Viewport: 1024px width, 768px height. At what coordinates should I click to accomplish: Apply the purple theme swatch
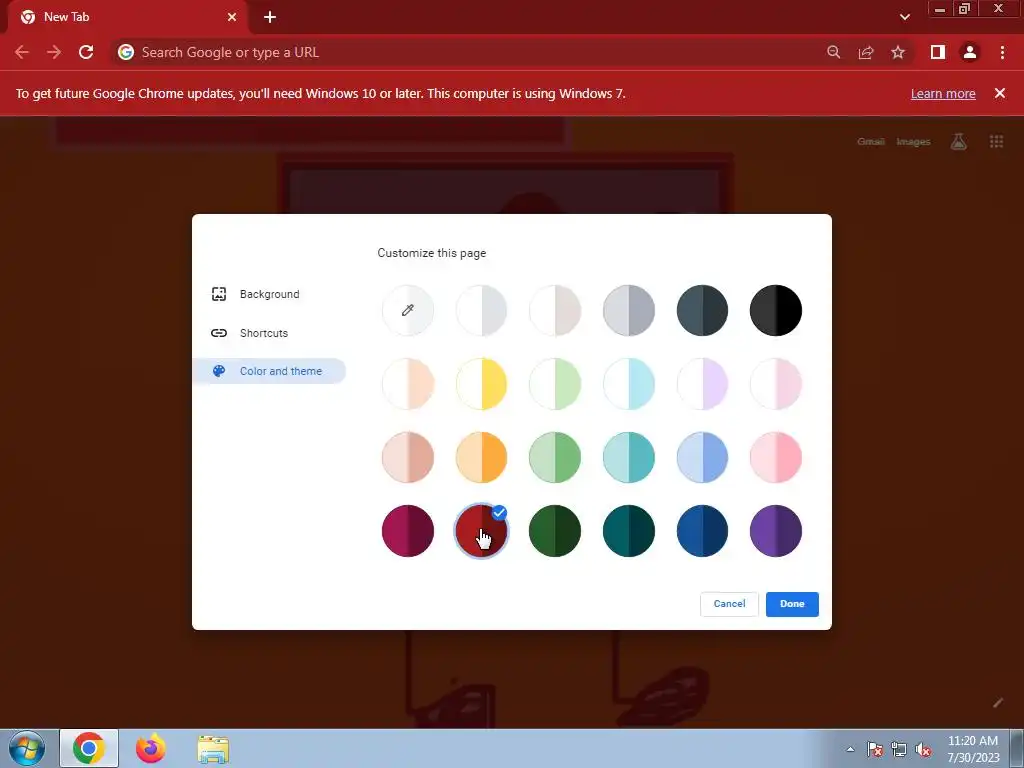pos(776,531)
